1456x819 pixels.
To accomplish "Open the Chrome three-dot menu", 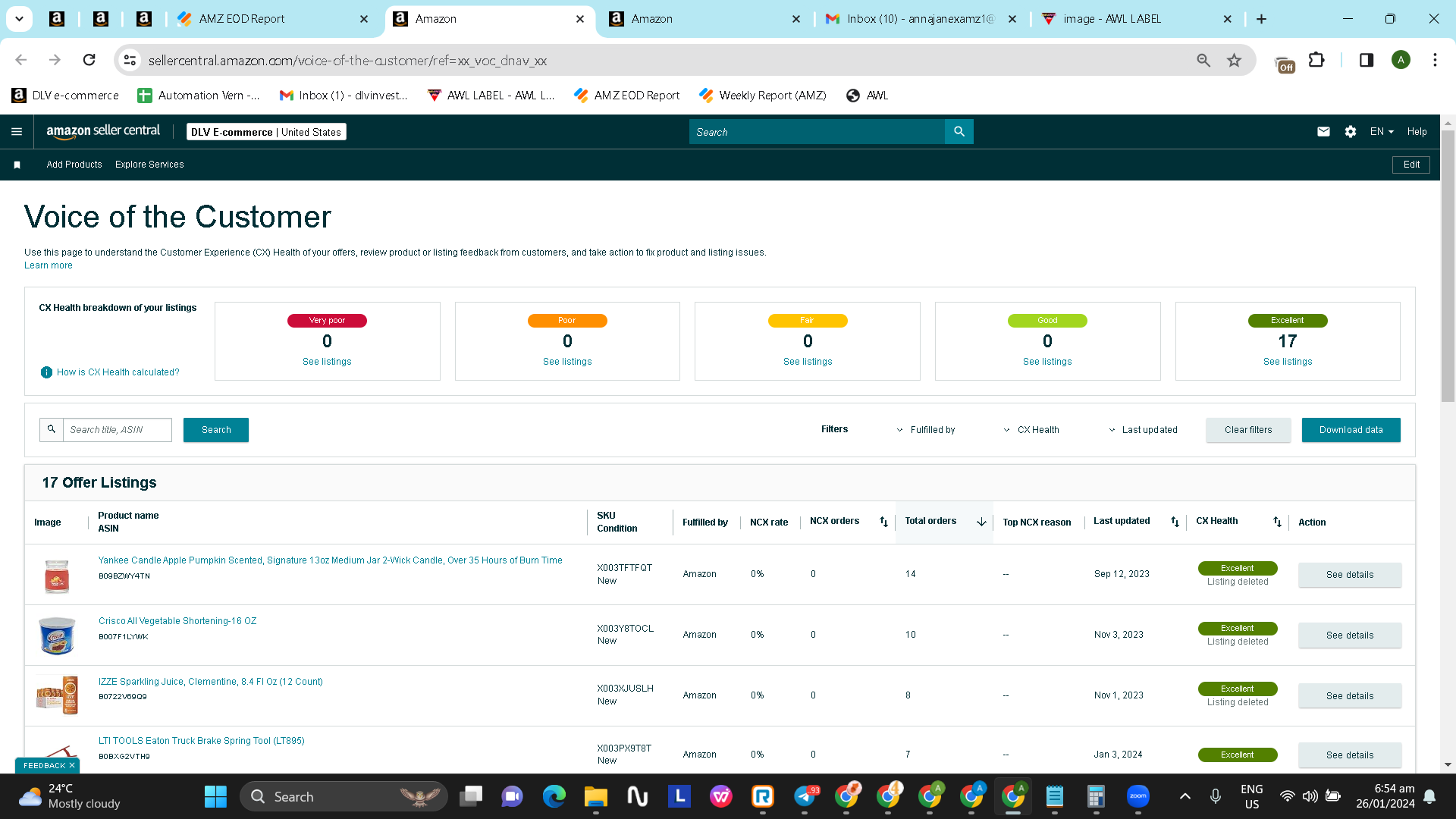I will point(1435,60).
